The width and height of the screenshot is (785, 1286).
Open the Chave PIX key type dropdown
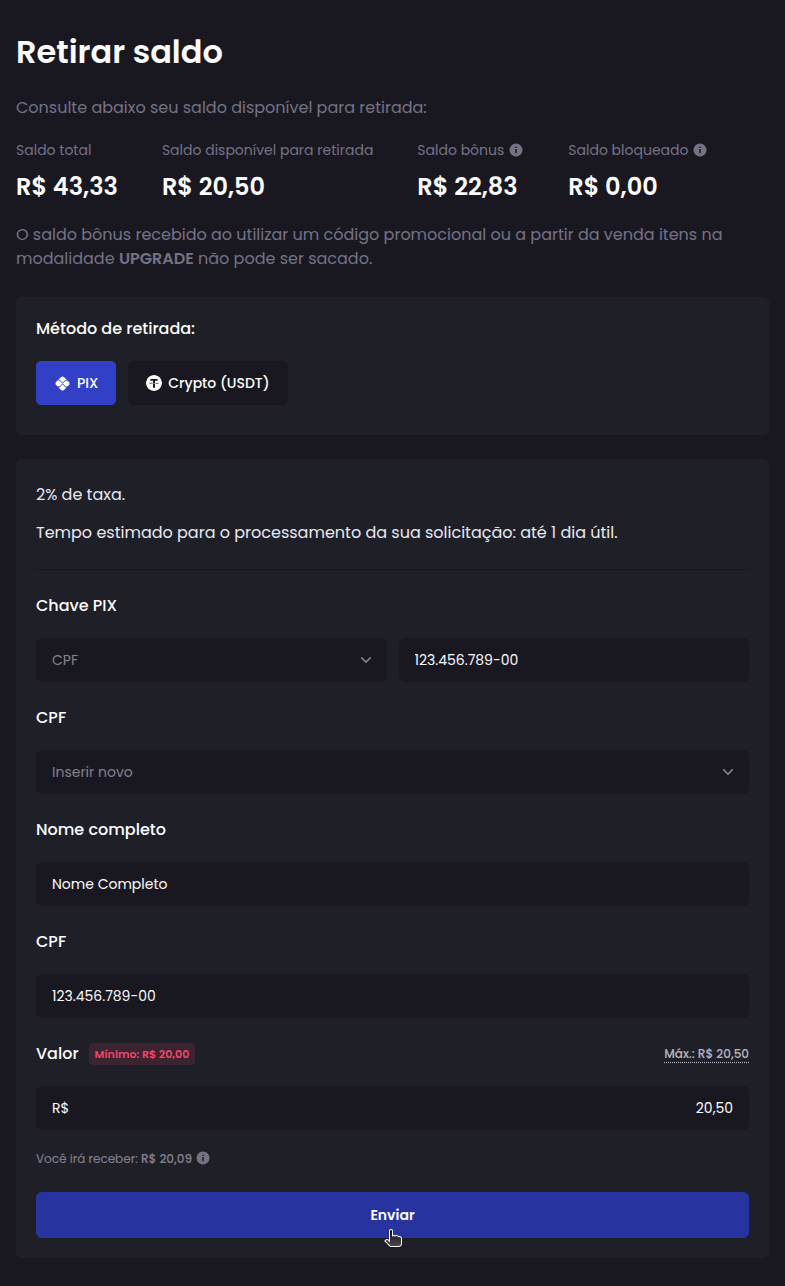211,660
